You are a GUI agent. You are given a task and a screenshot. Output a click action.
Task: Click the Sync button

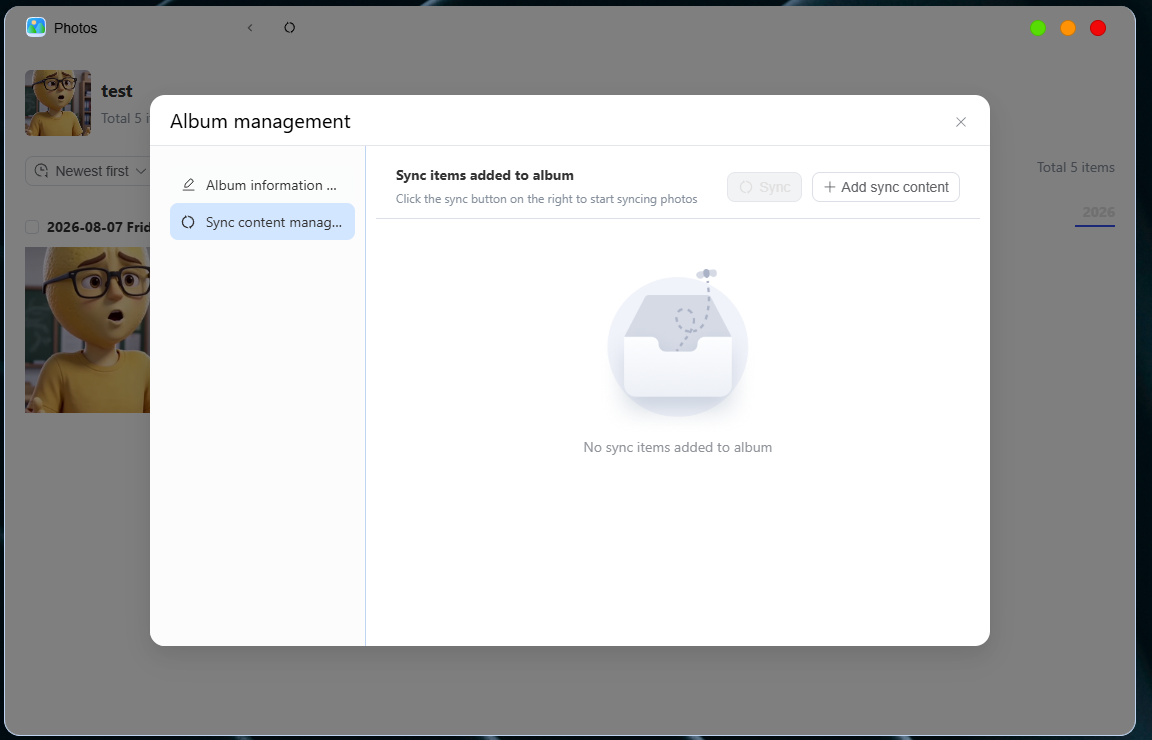tap(764, 187)
